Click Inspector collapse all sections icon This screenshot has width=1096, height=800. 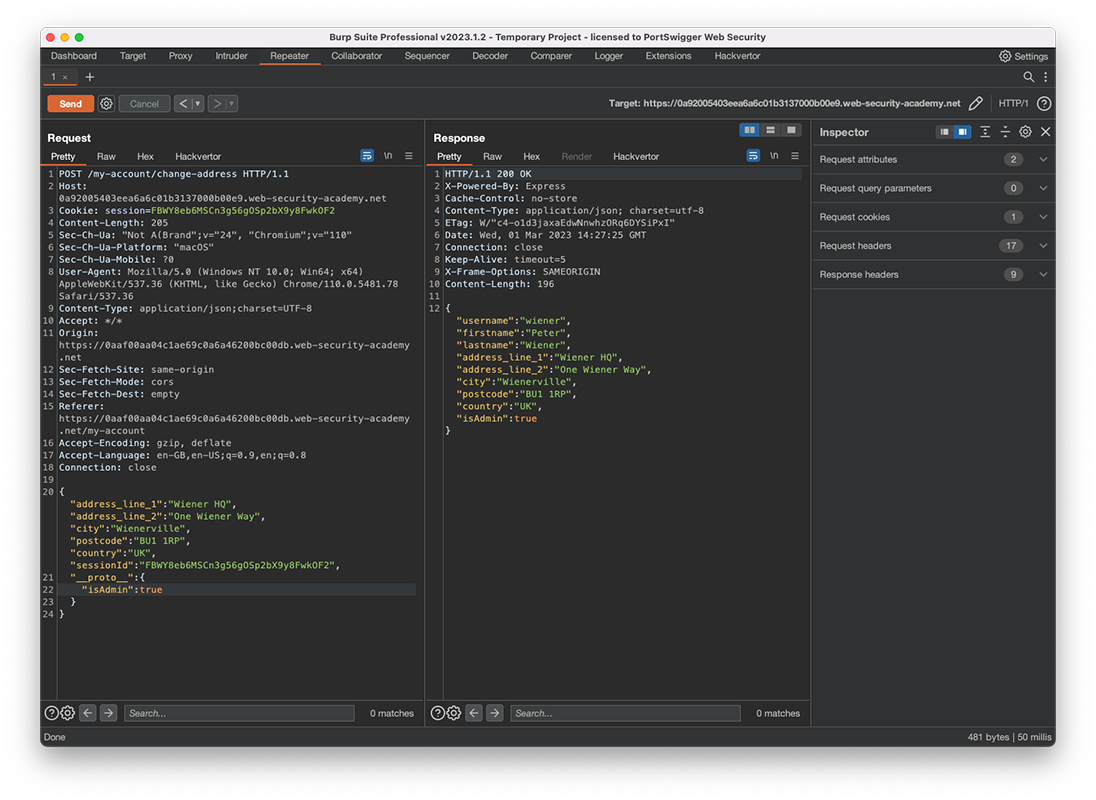1005,132
